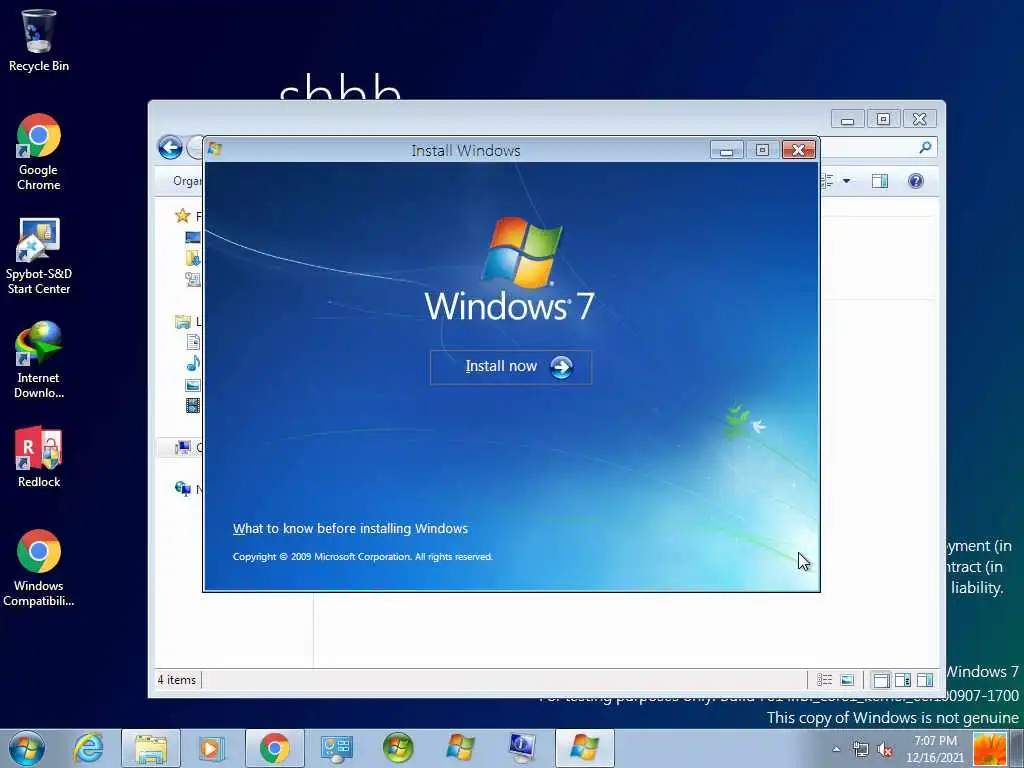Select Desktop icon under Favorites in Explorer

coord(193,237)
